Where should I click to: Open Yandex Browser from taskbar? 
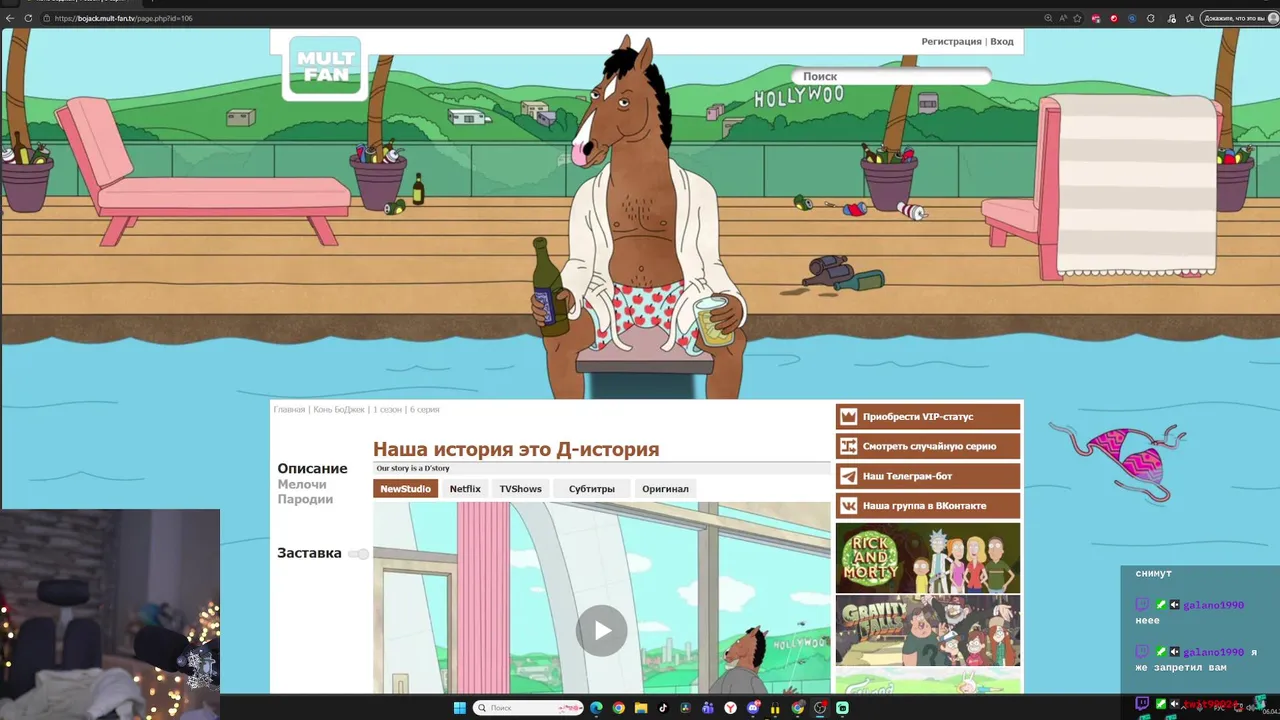[731, 708]
